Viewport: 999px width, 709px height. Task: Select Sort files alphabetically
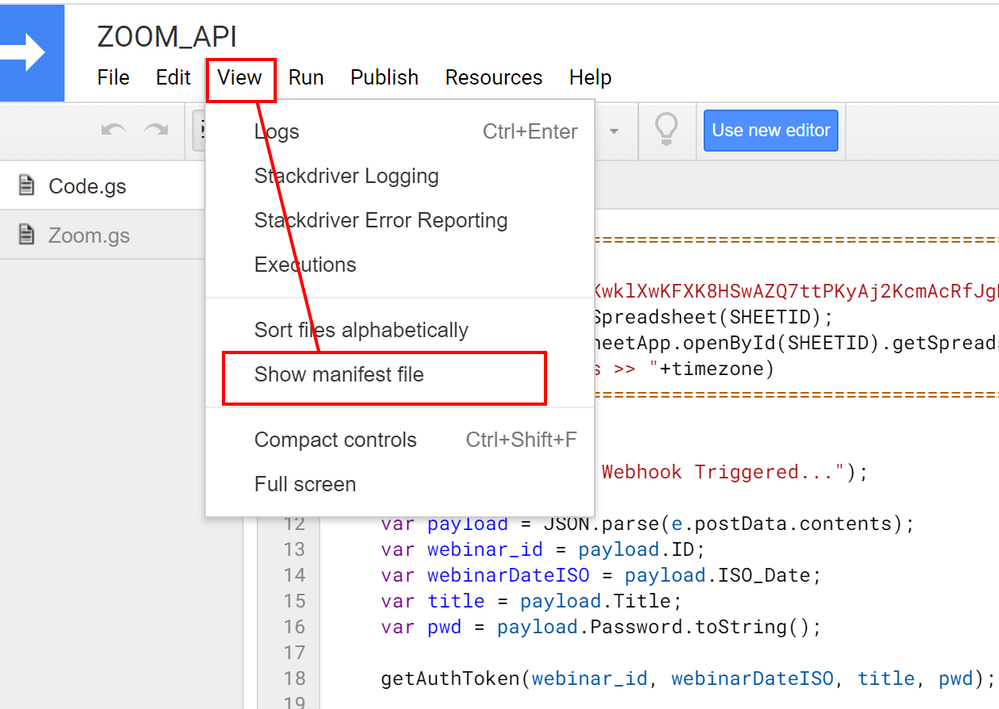tap(400, 330)
